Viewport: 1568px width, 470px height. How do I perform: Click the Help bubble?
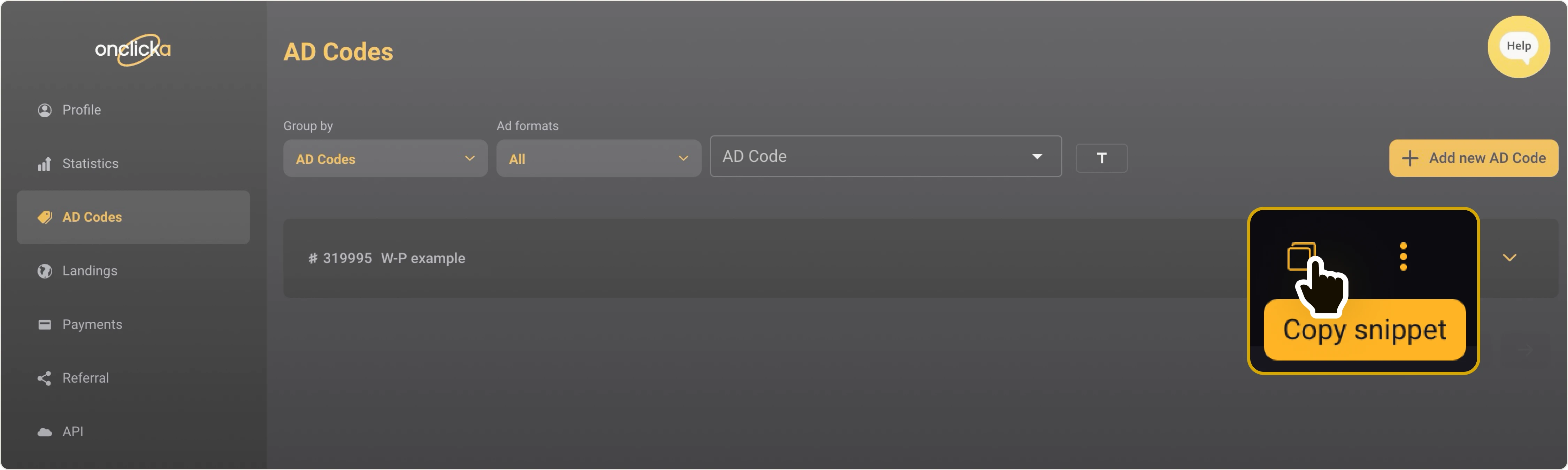[x=1518, y=46]
